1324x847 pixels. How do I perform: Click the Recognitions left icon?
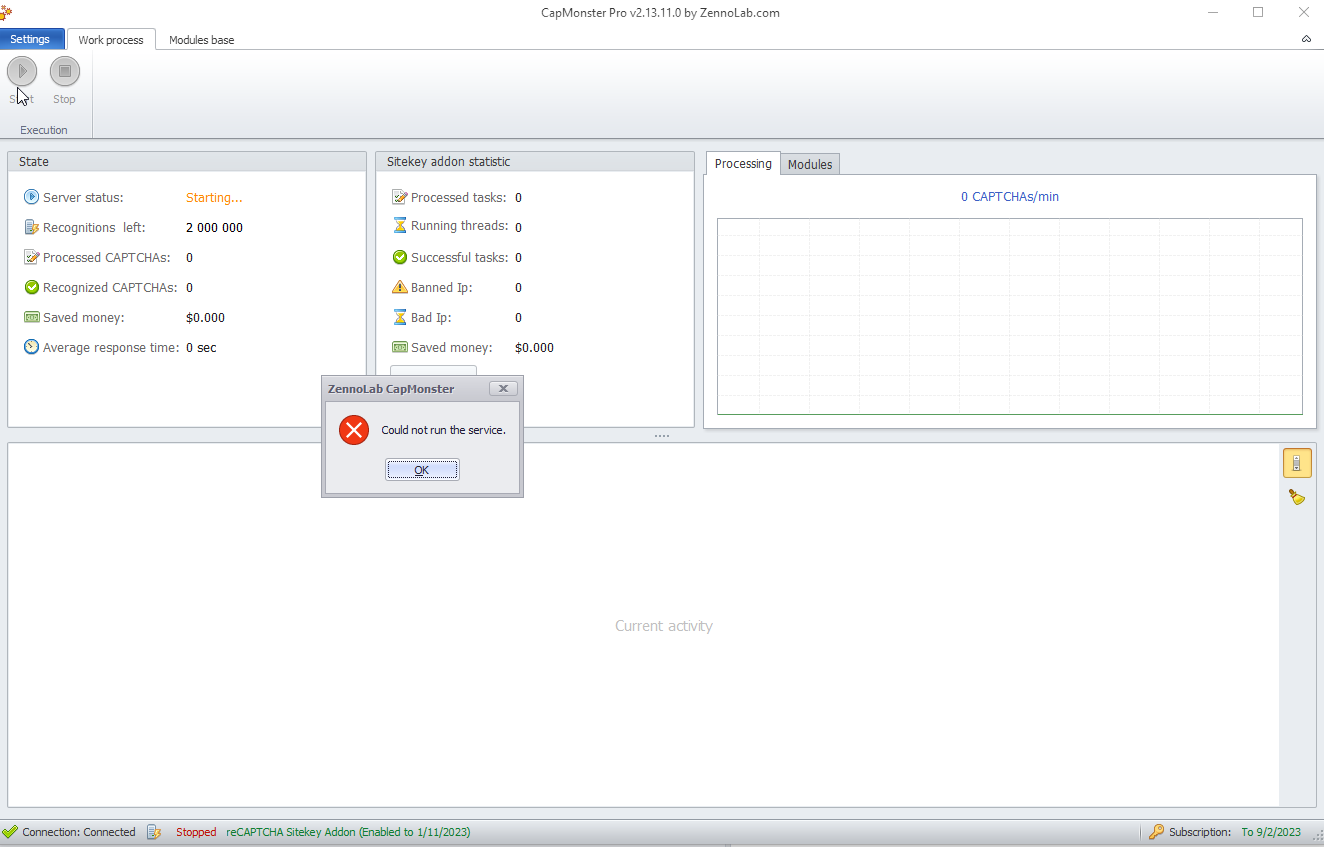click(32, 227)
